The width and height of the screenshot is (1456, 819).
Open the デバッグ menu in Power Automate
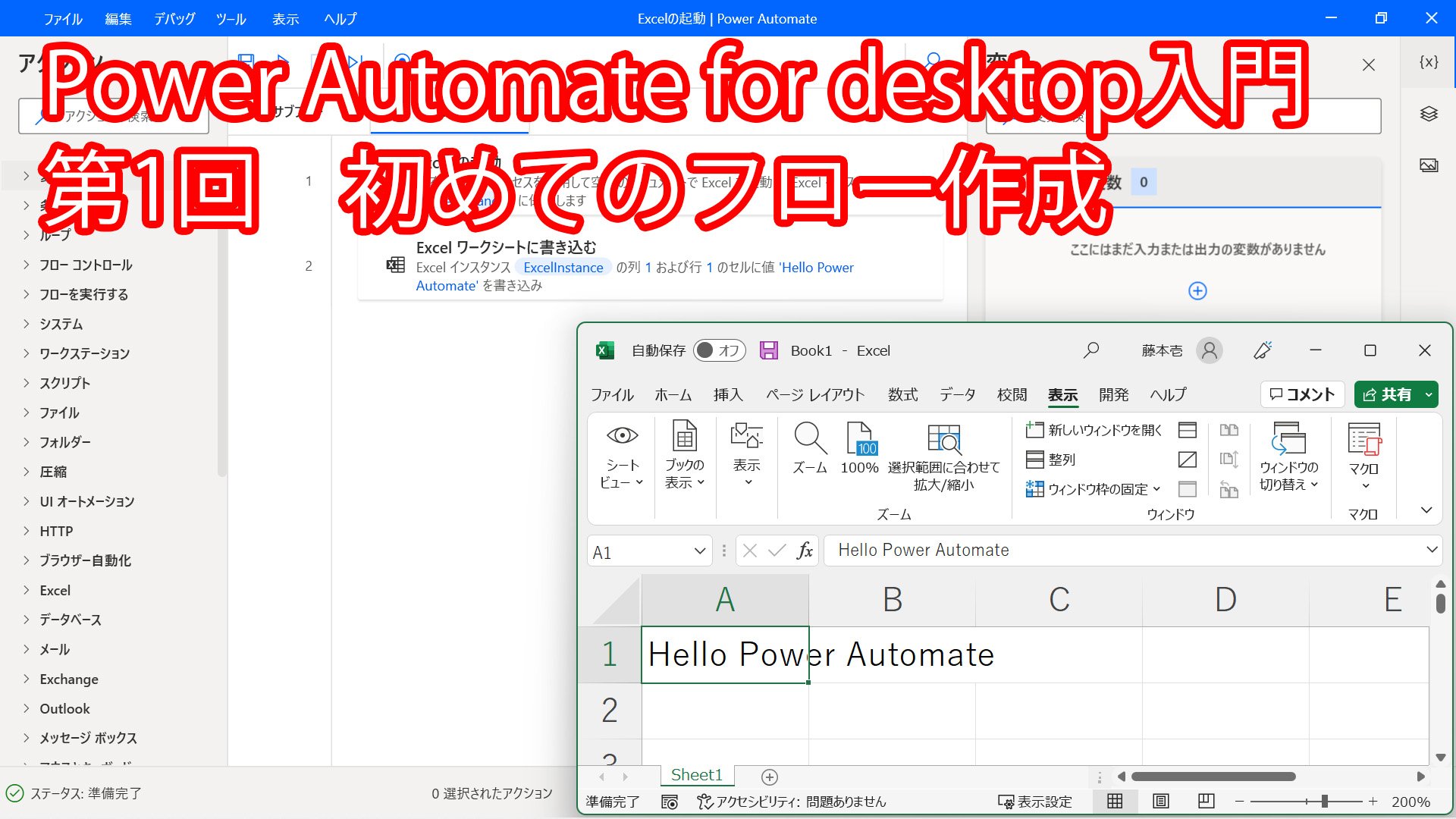point(174,19)
